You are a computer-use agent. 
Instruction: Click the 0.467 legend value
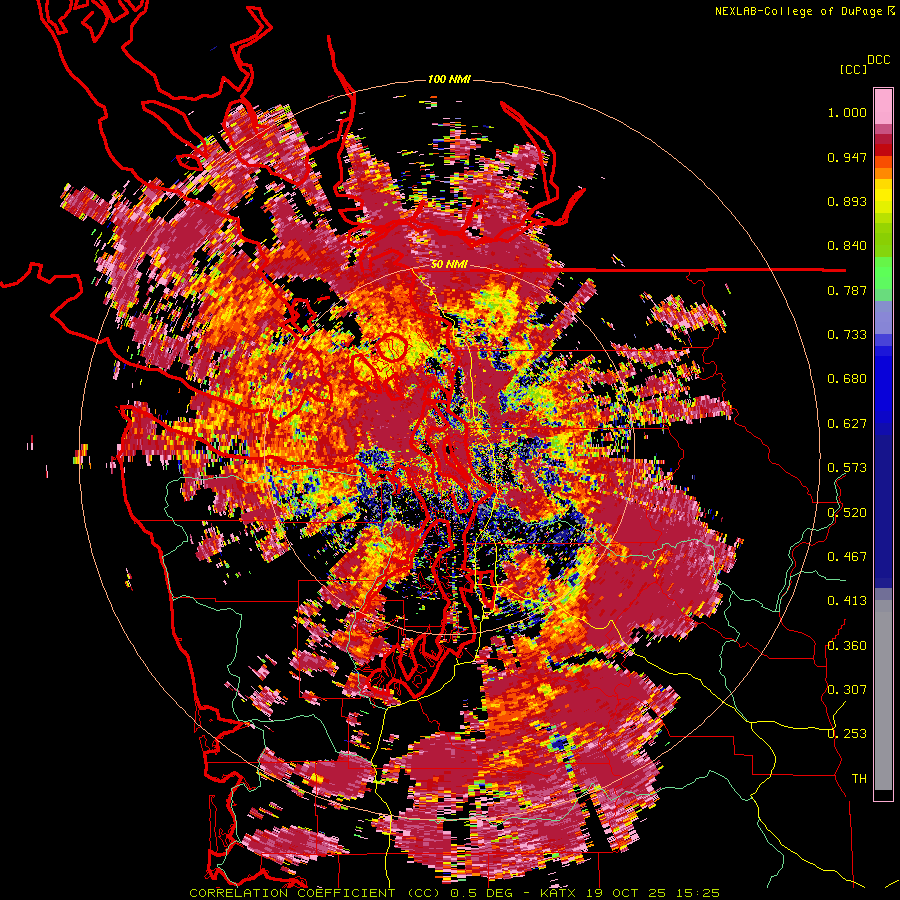click(847, 557)
